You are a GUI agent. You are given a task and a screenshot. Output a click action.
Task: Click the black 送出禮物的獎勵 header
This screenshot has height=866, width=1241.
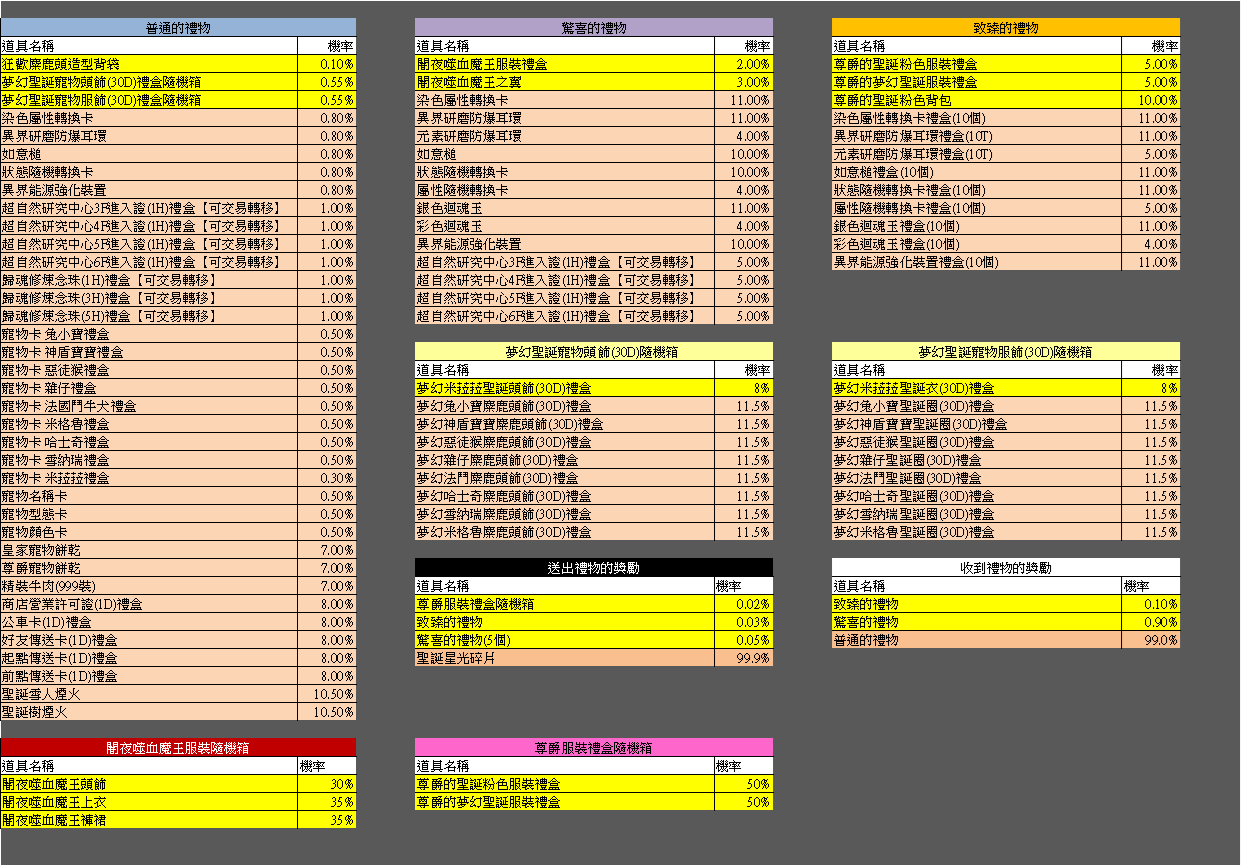tap(594, 567)
